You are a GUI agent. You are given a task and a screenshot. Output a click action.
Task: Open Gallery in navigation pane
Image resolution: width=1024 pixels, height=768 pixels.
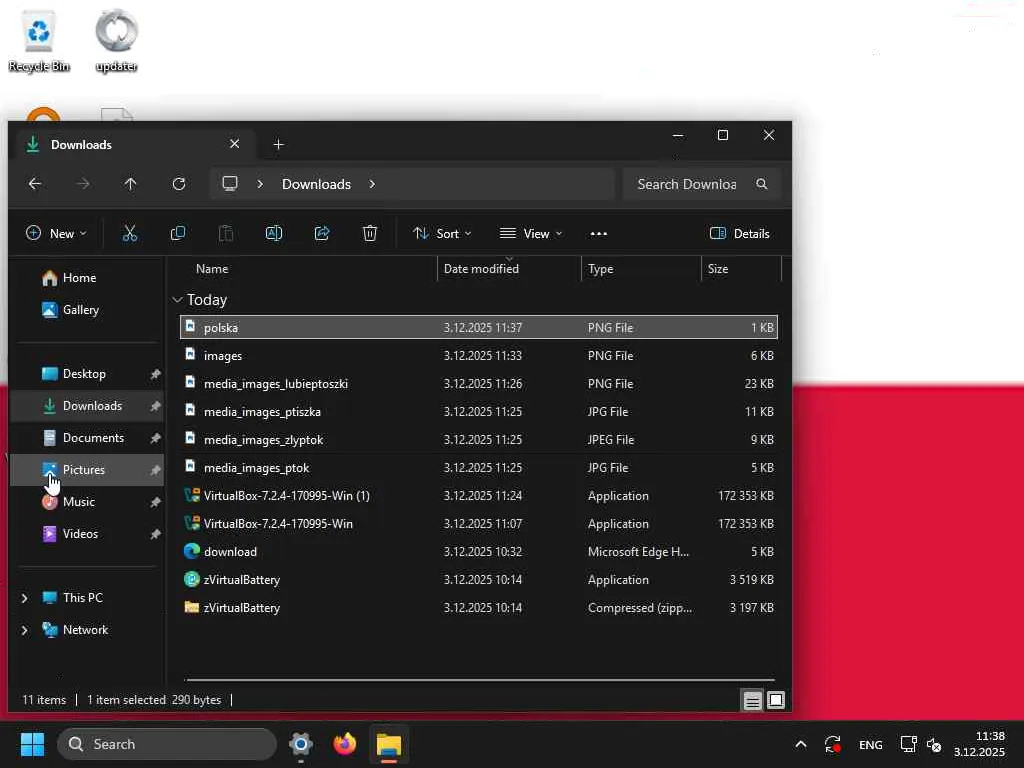[x=86, y=310]
